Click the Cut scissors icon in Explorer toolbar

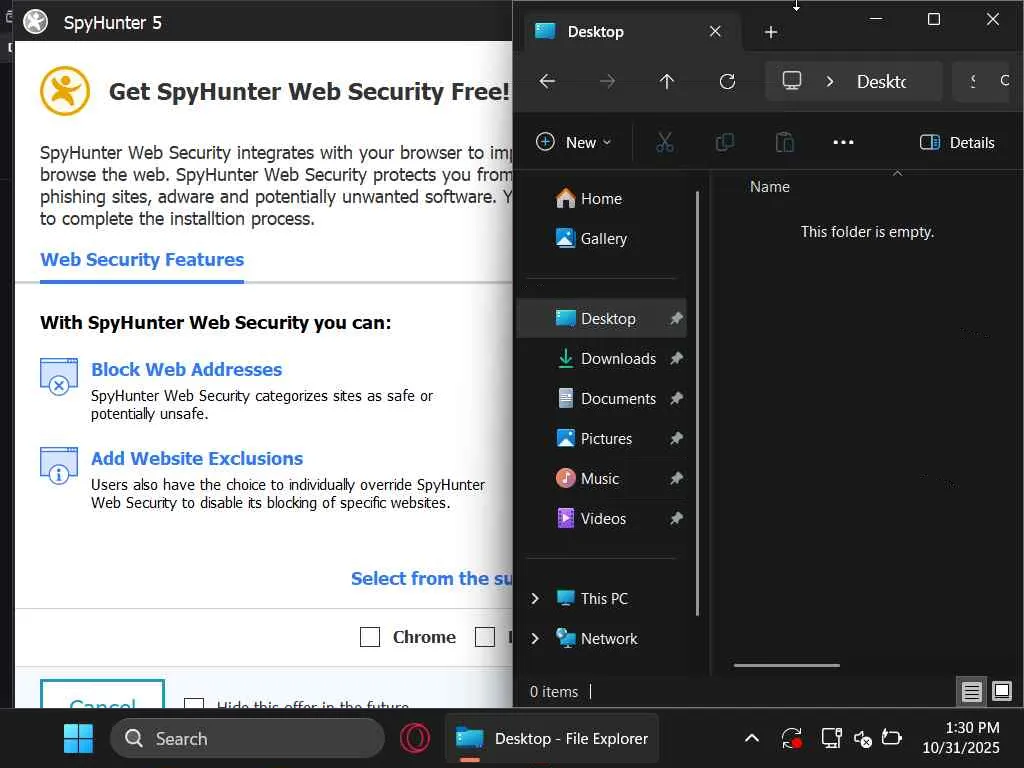664,142
